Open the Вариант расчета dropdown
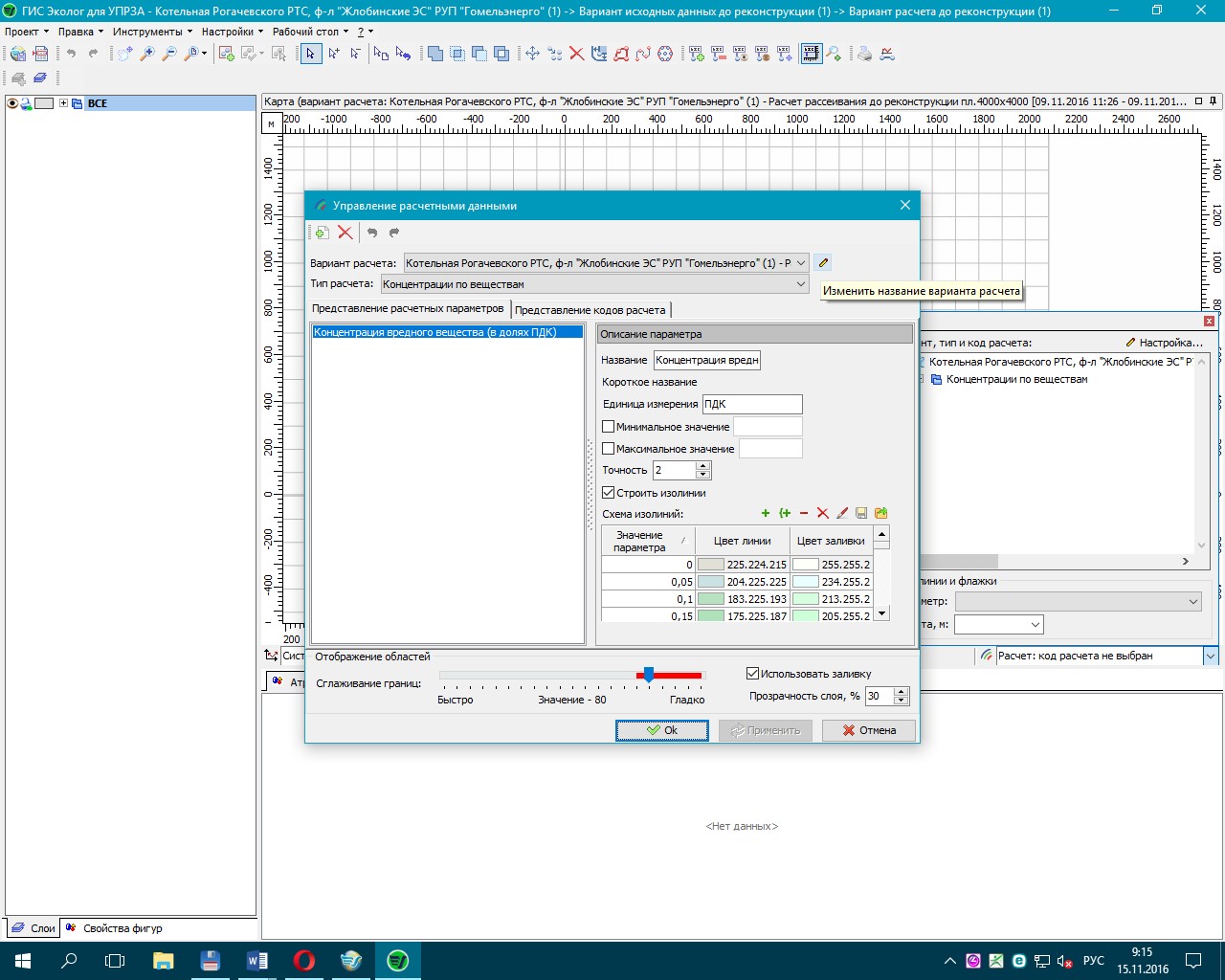 point(800,263)
